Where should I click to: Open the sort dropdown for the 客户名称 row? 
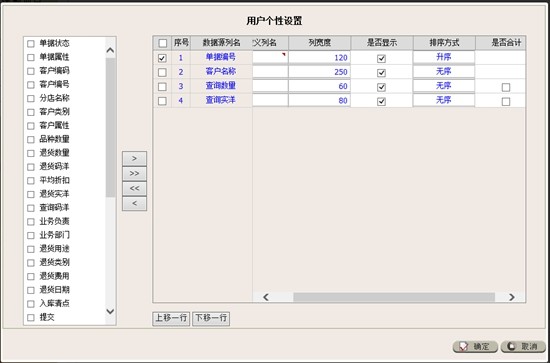[444, 72]
